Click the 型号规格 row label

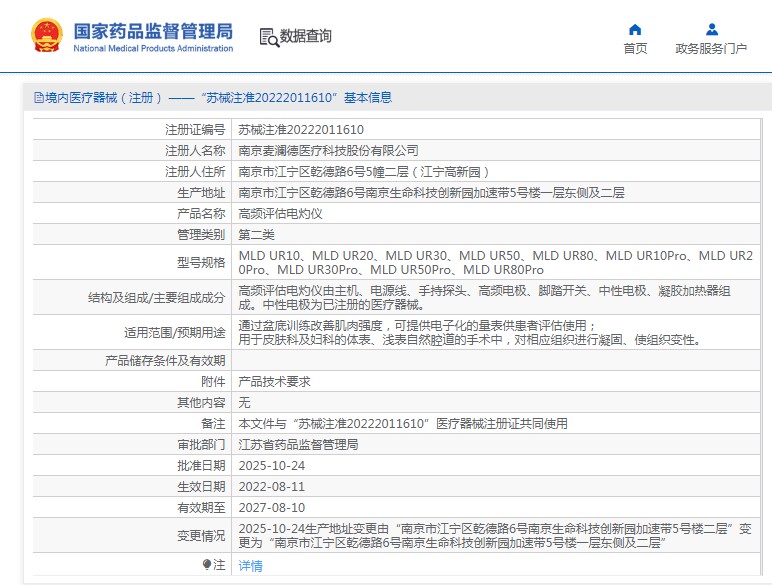201,262
